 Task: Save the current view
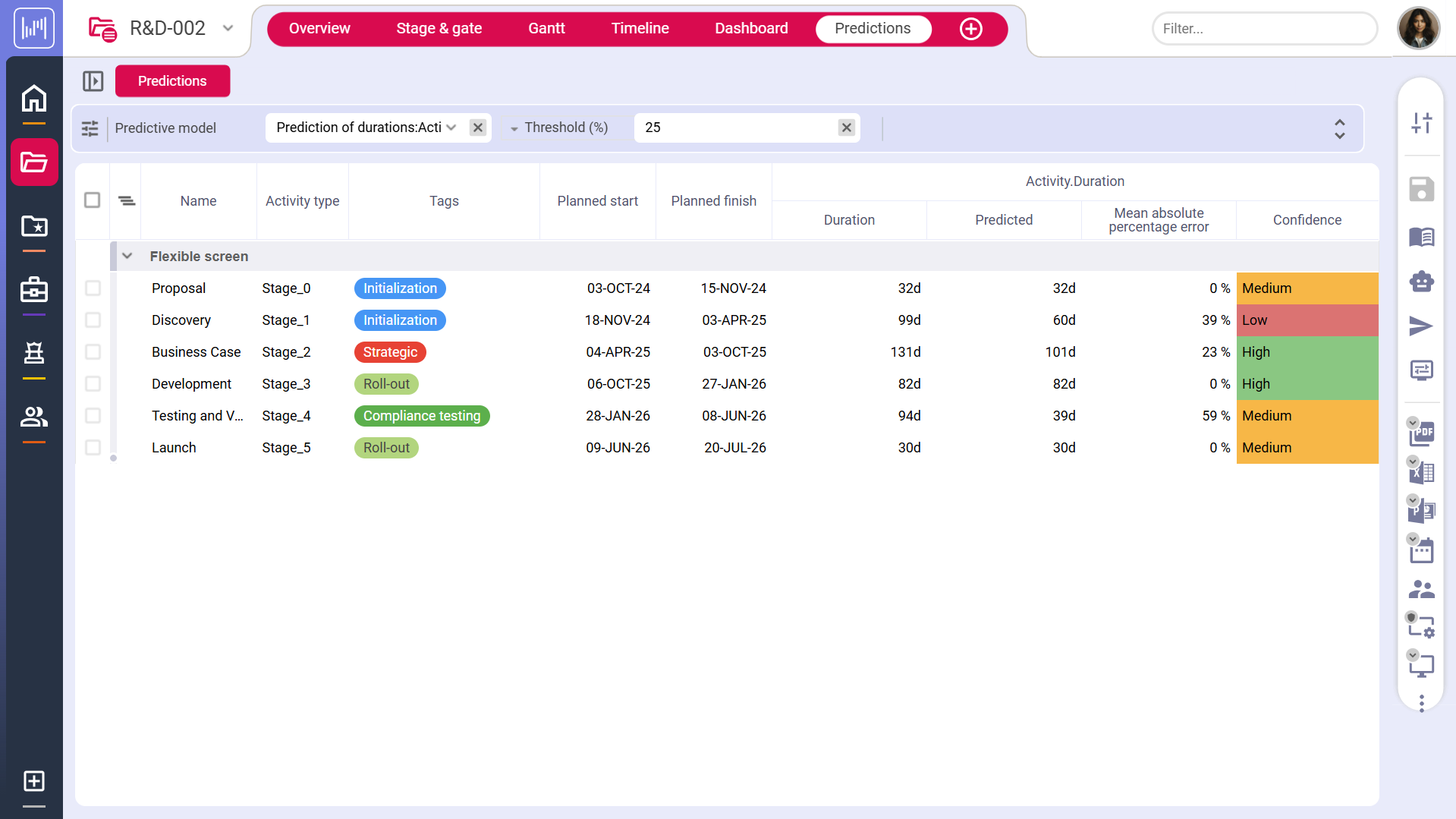(1422, 190)
